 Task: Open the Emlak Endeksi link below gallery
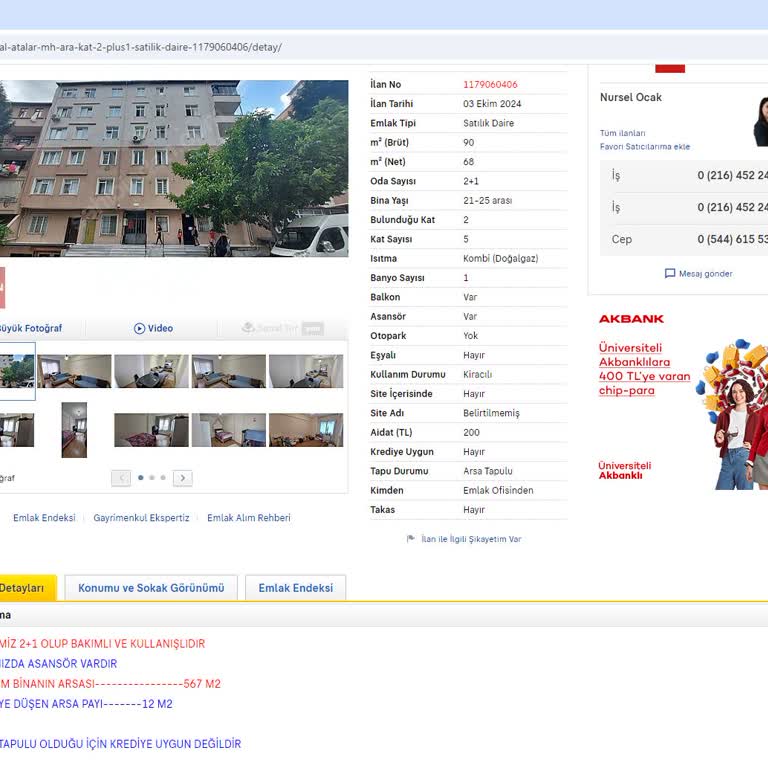point(44,518)
